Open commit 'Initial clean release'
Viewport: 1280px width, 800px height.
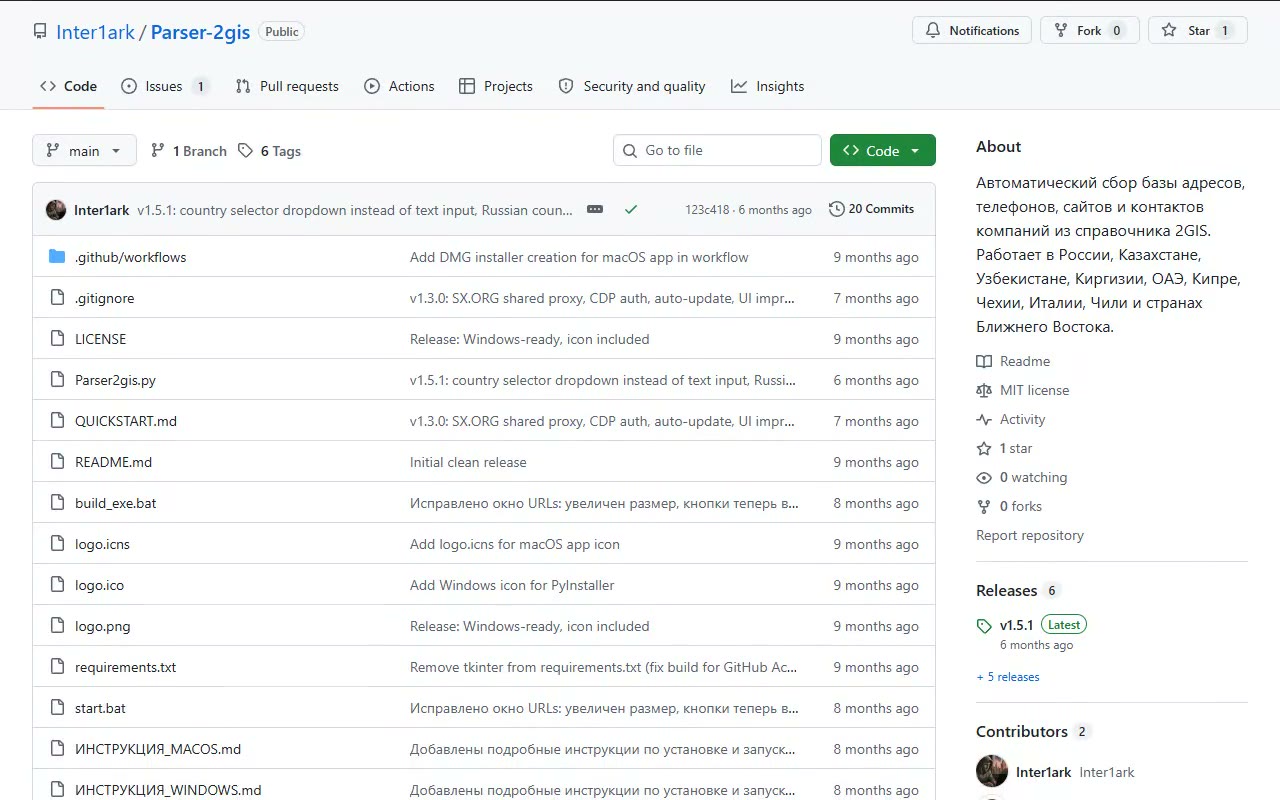(x=468, y=462)
